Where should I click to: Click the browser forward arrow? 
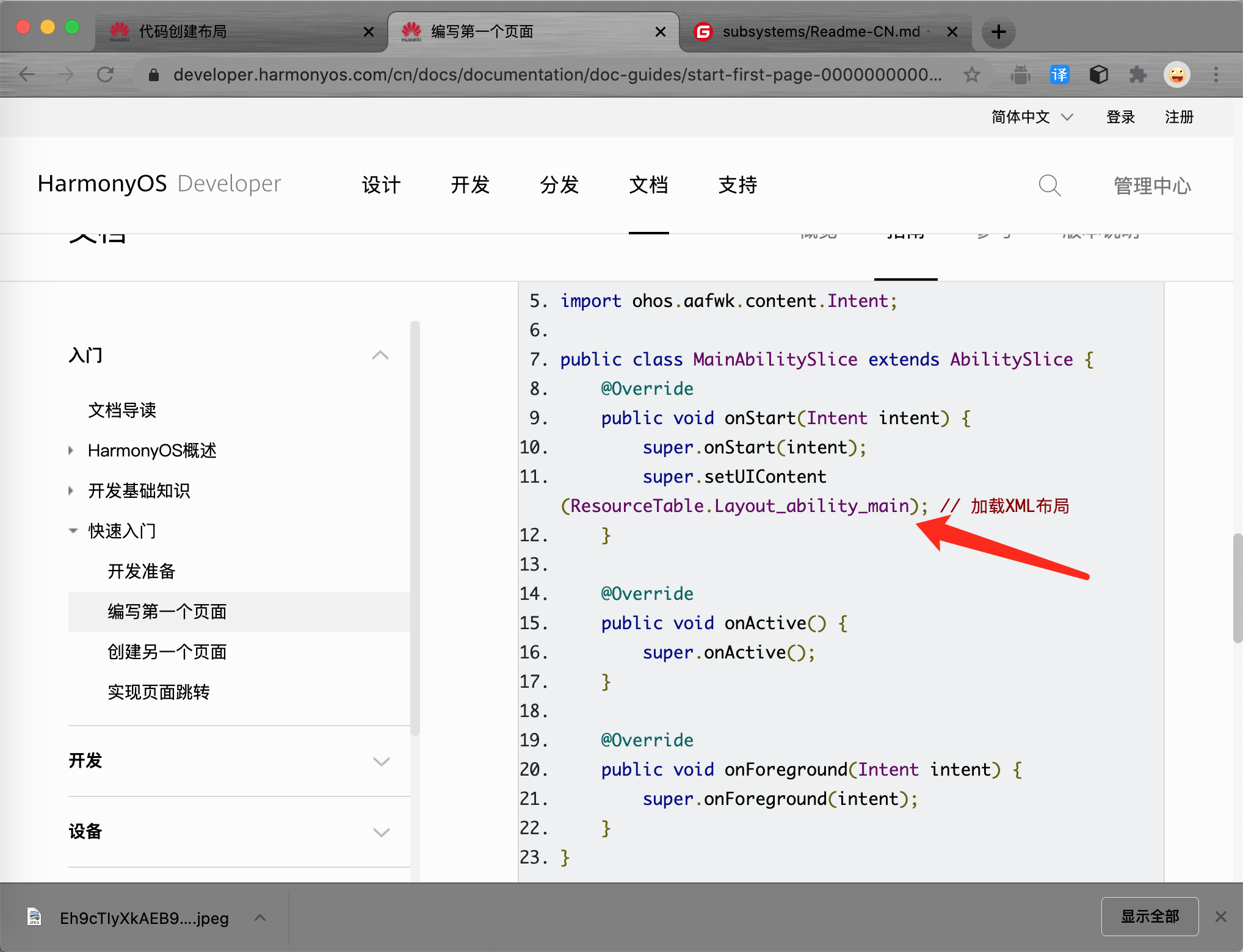pos(66,74)
